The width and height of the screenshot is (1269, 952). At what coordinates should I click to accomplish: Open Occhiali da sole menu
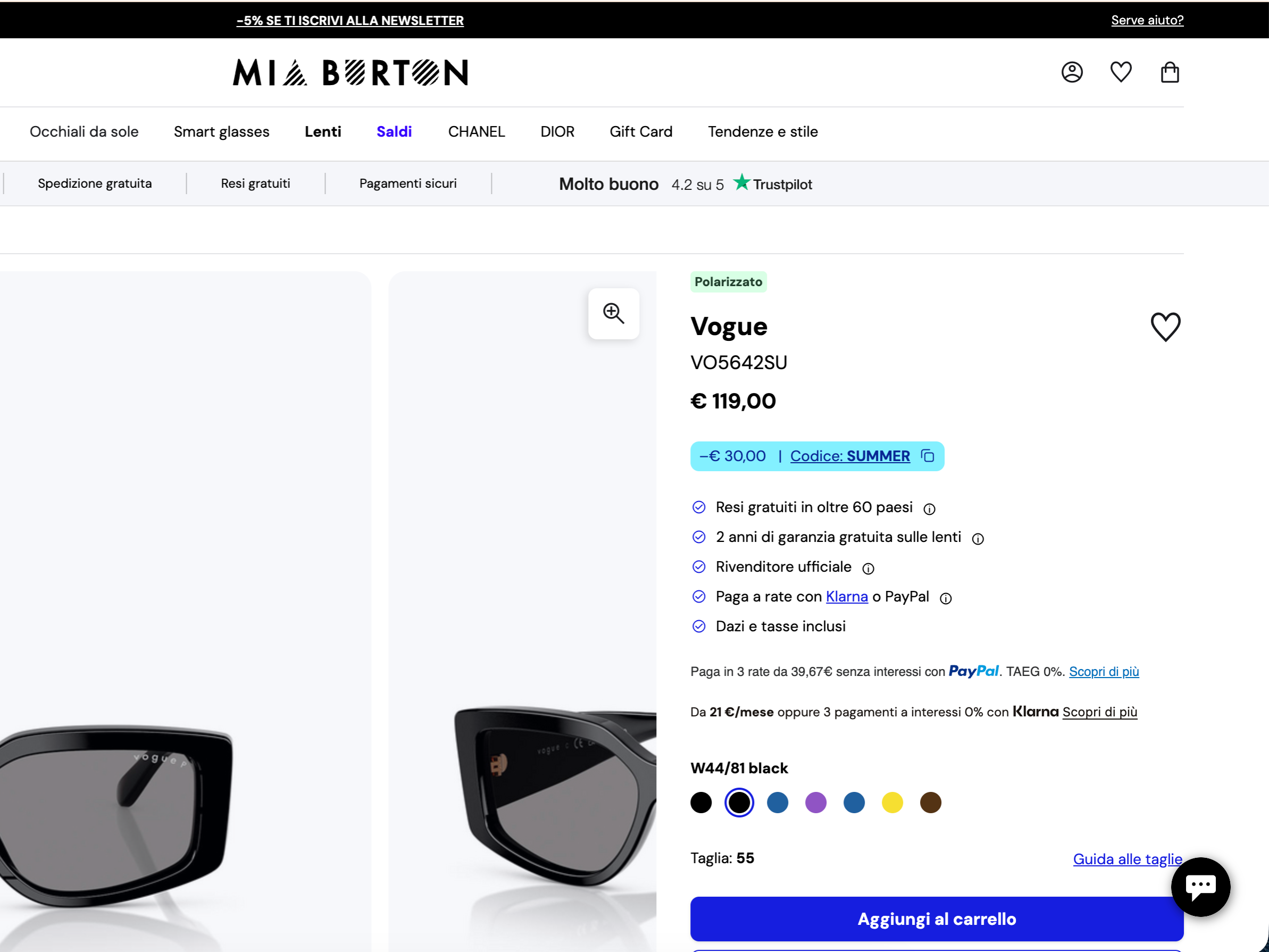click(x=85, y=131)
